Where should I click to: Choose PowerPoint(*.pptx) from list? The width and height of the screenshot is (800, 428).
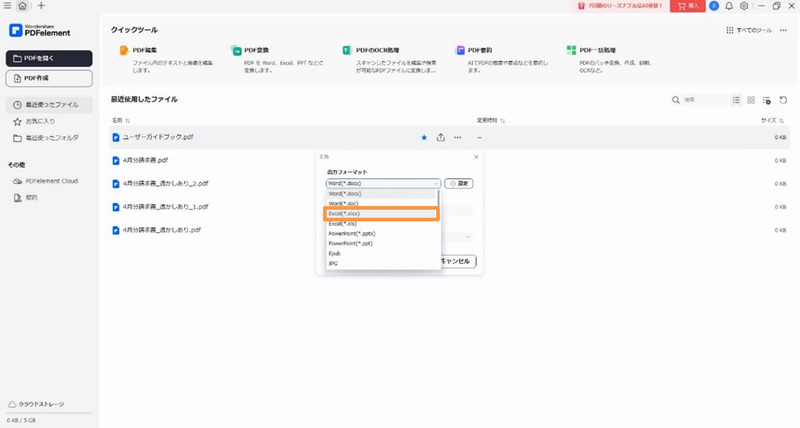tap(381, 234)
